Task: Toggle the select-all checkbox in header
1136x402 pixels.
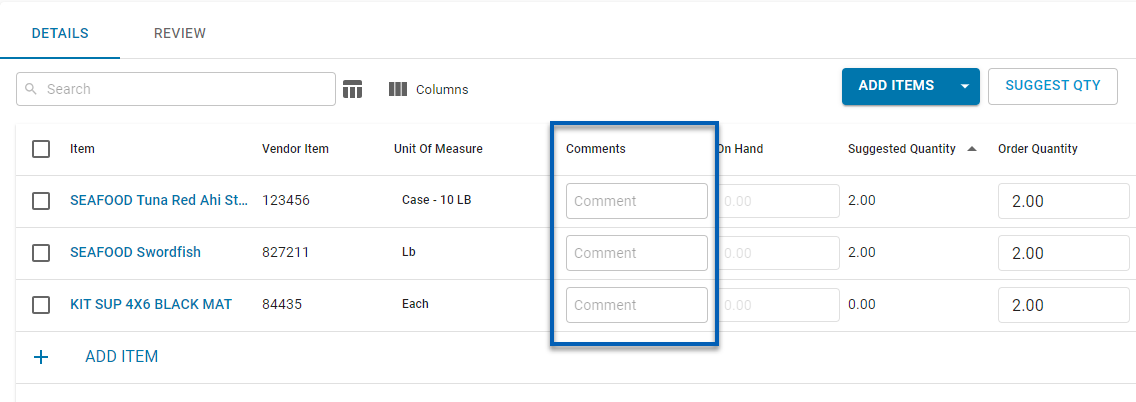Action: click(41, 148)
